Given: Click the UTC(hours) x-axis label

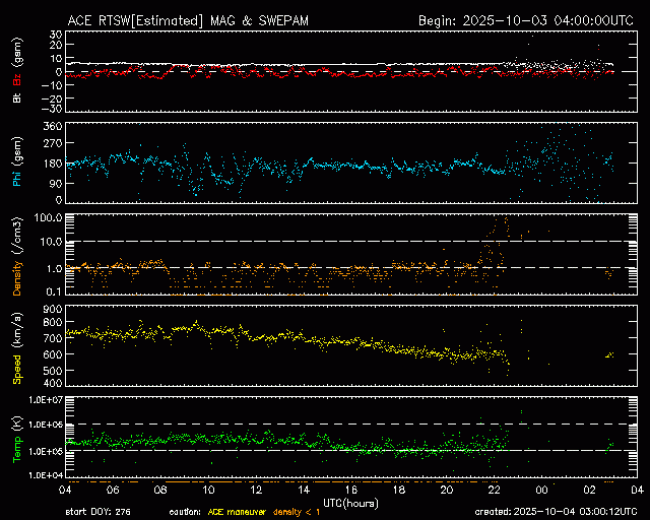Looking at the screenshot, I should pos(350,501).
